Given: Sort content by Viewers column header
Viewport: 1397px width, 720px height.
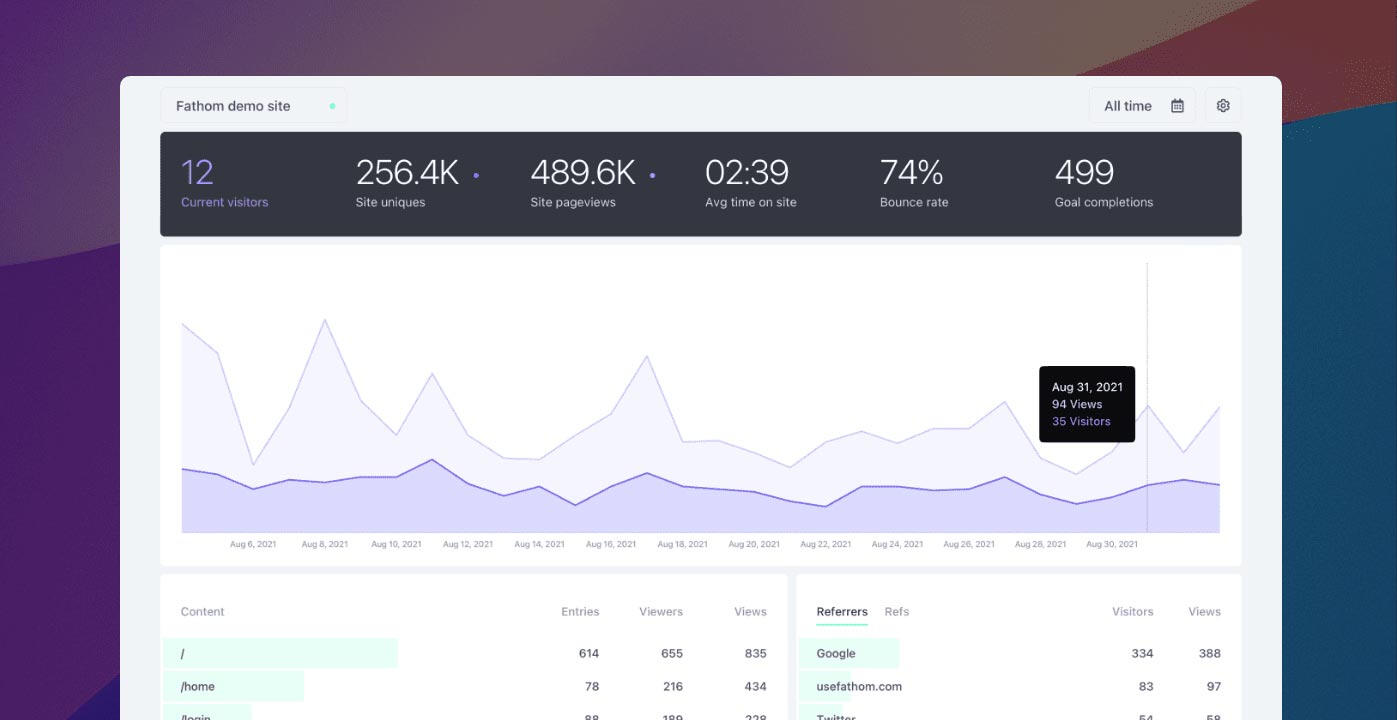Looking at the screenshot, I should pos(660,611).
